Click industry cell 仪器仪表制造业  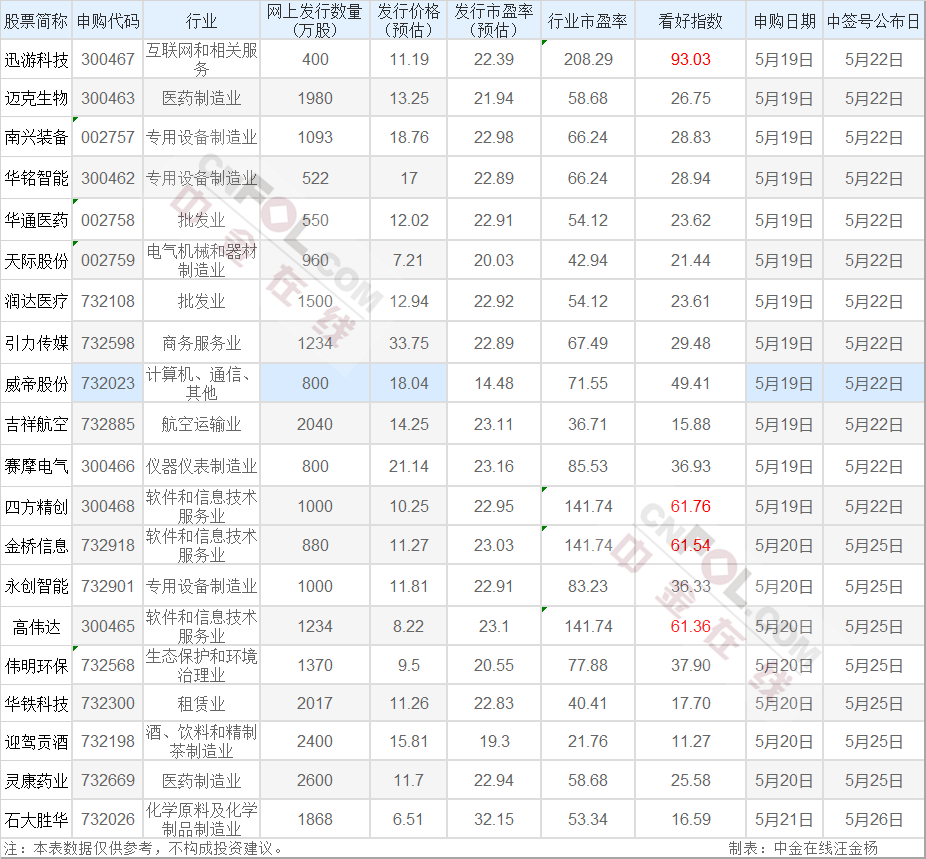pos(201,466)
